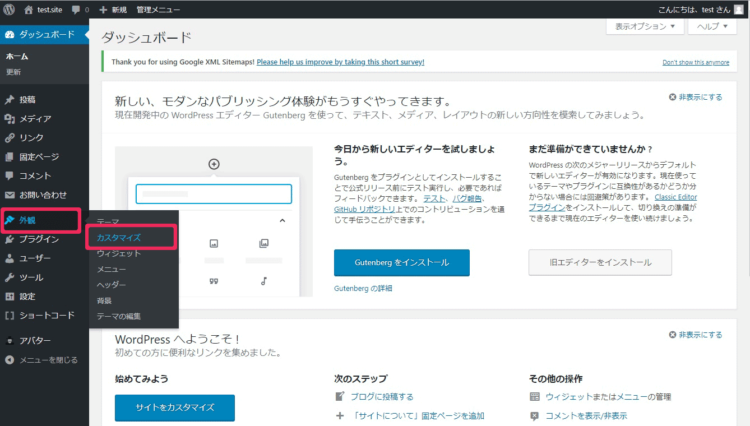Image resolution: width=750 pixels, height=426 pixels.
Task: Open 設定 (Settings) in the sidebar
Action: 27,296
